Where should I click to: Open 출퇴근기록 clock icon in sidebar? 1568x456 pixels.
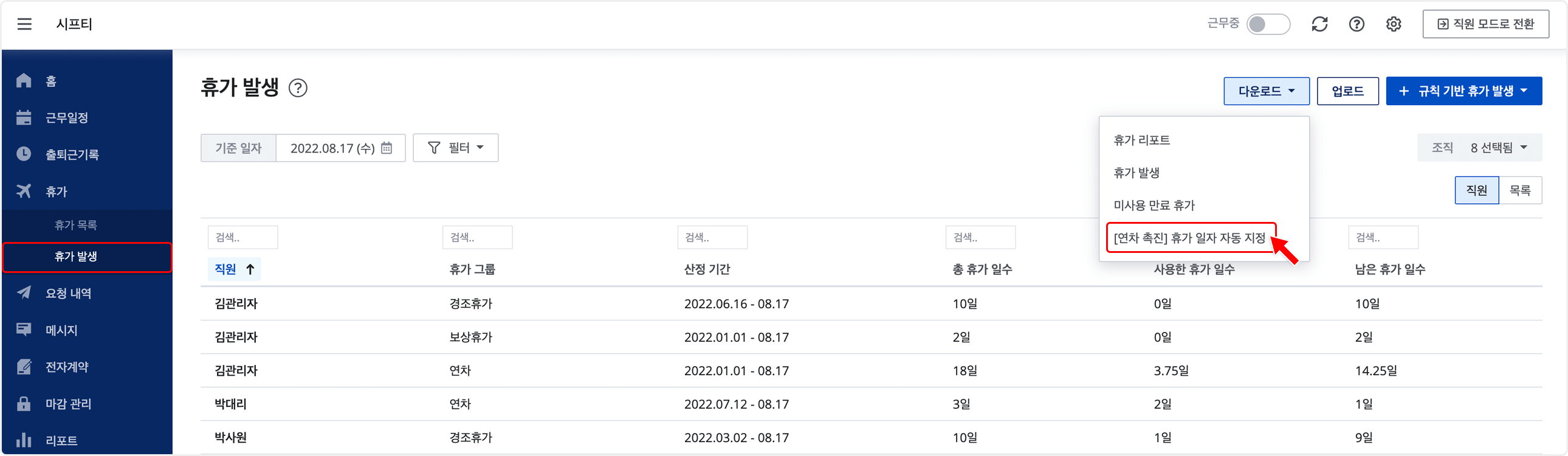[24, 154]
